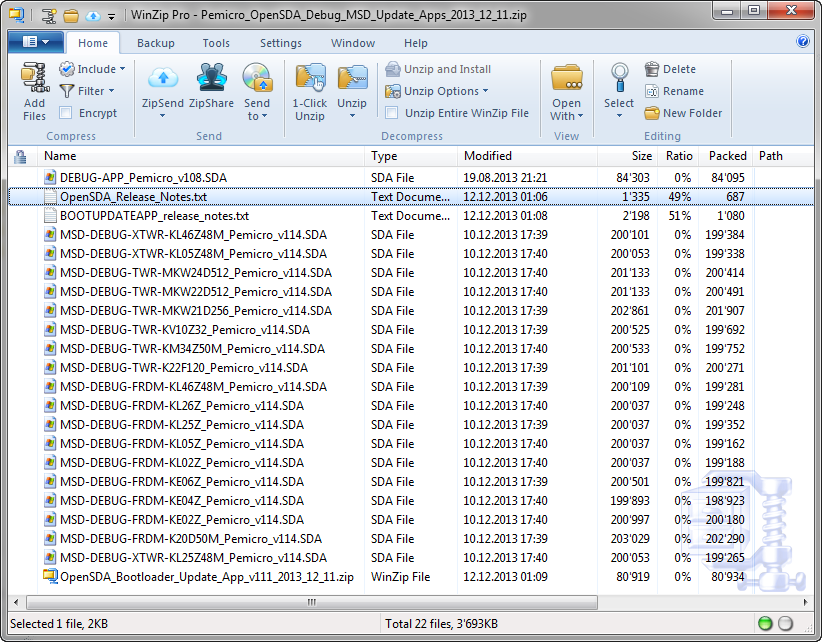822x642 pixels.
Task: Click the New Folder button
Action: [683, 113]
